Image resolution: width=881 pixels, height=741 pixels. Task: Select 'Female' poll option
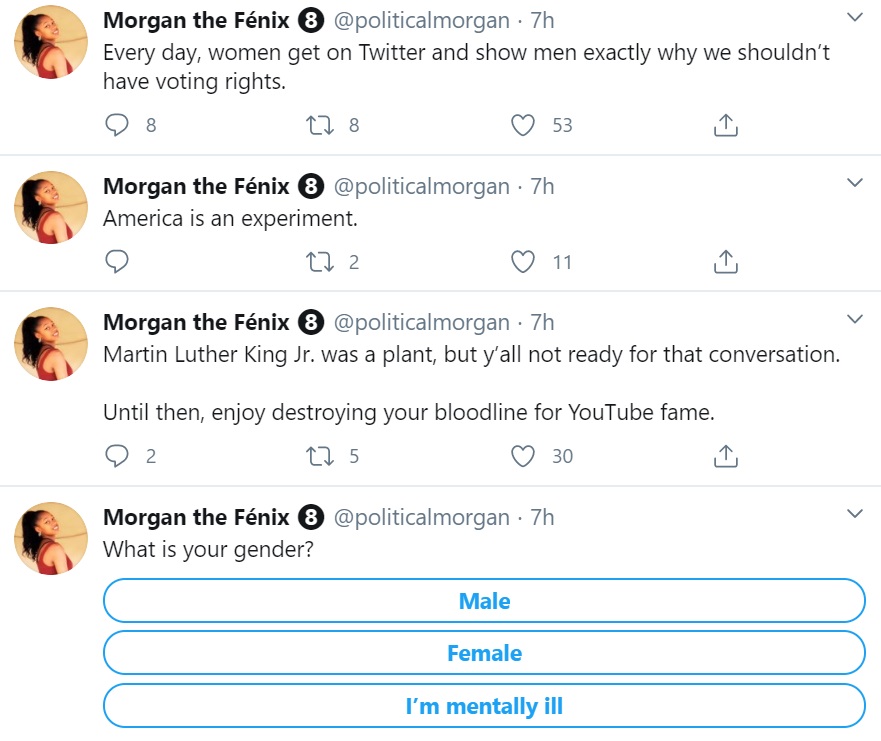tap(484, 653)
